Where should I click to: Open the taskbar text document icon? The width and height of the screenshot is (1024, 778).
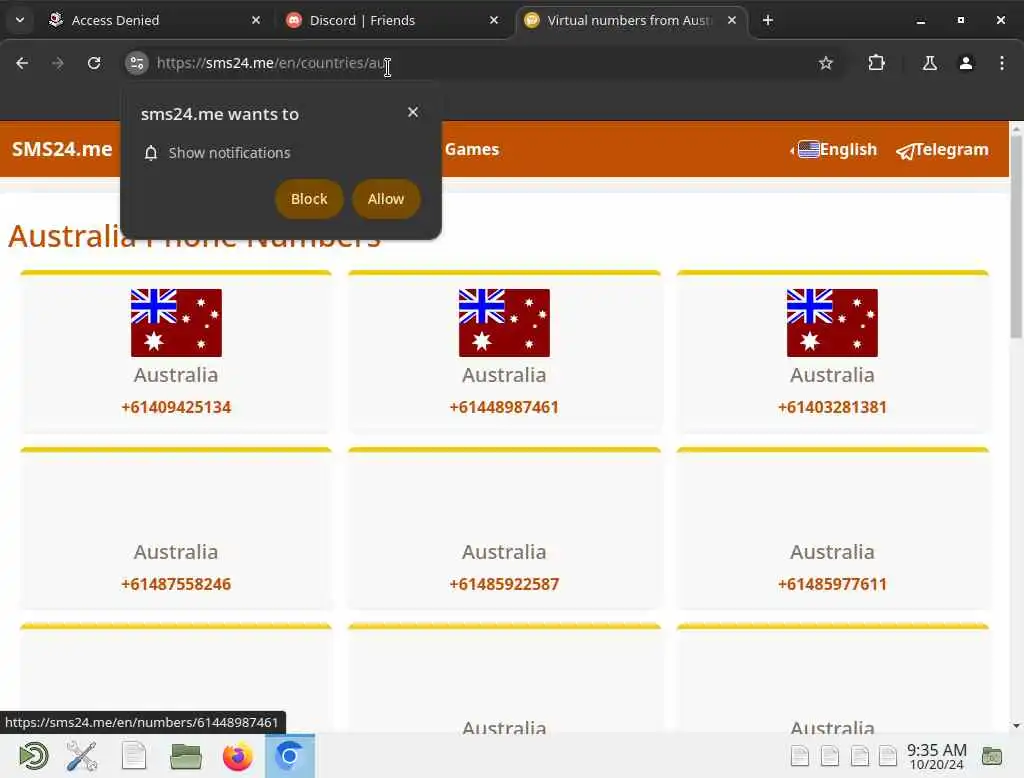[x=134, y=756]
